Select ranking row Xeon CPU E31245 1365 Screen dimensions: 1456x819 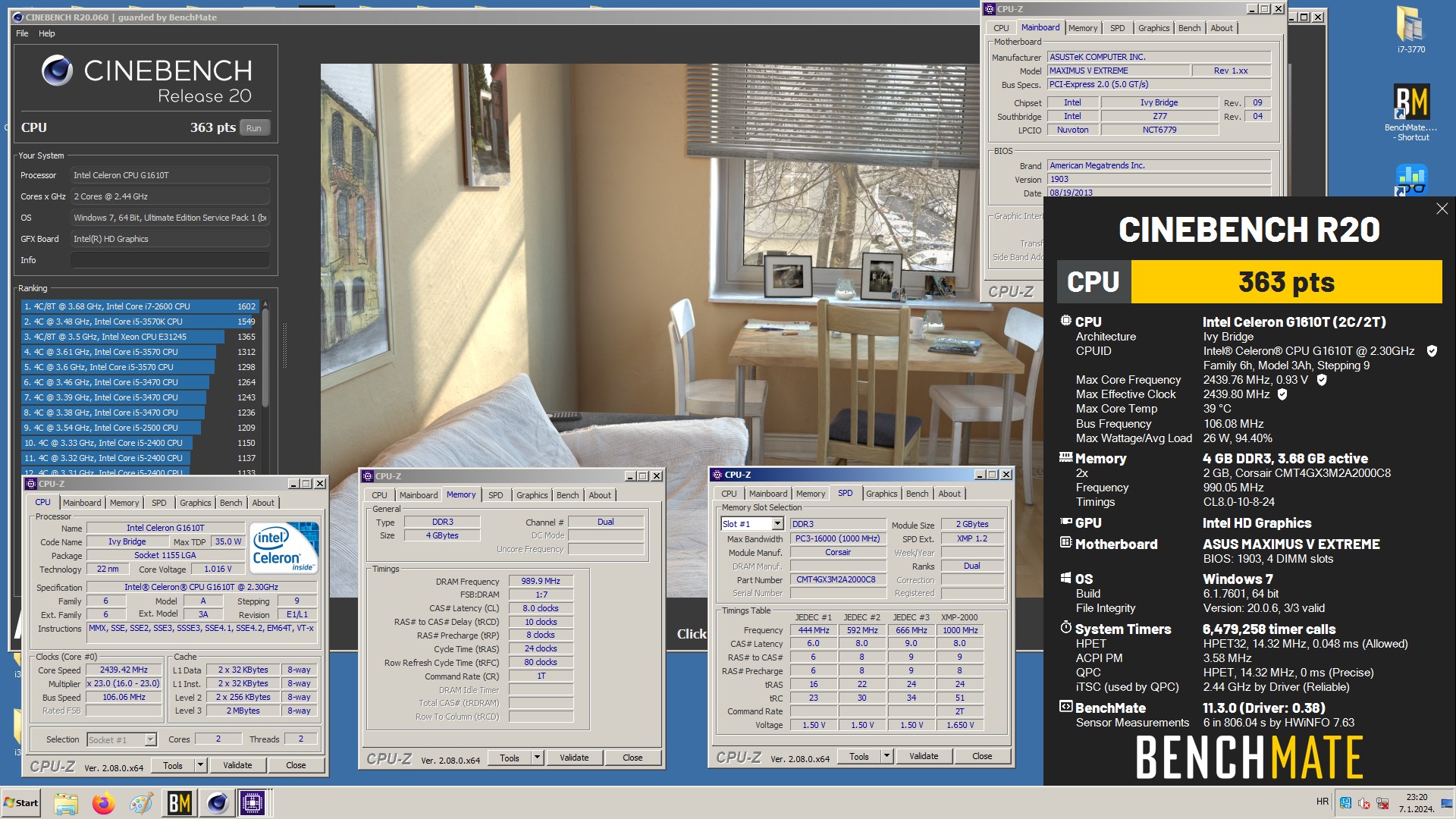coord(140,337)
